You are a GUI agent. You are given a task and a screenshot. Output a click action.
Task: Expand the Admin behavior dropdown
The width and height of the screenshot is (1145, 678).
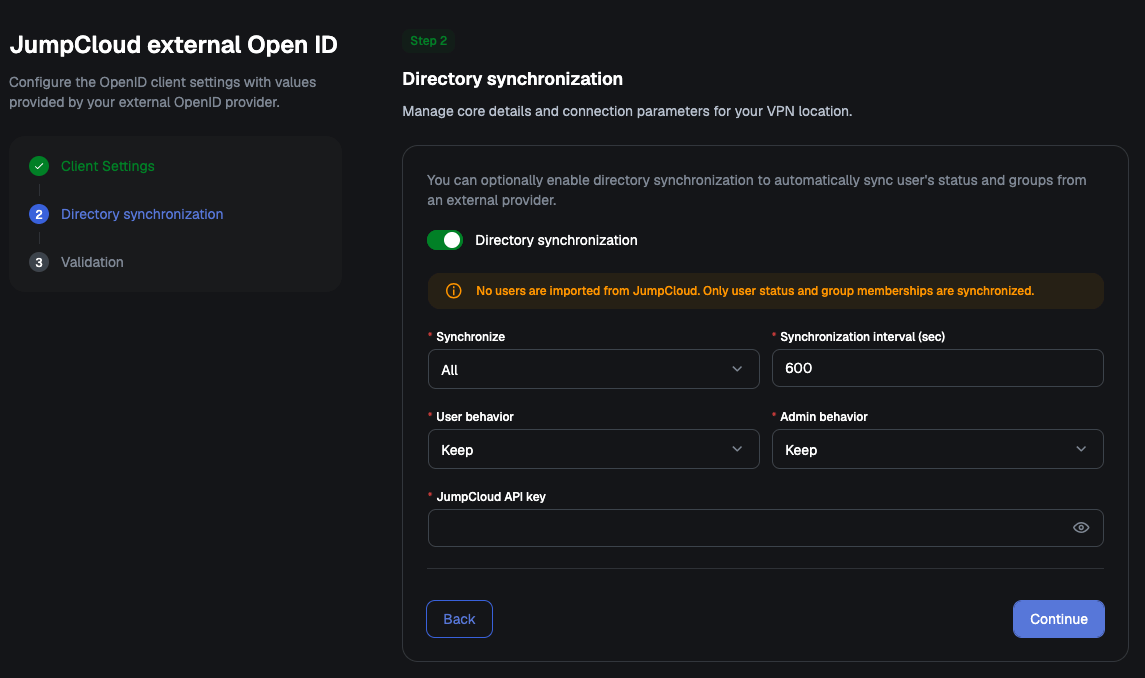coord(937,449)
